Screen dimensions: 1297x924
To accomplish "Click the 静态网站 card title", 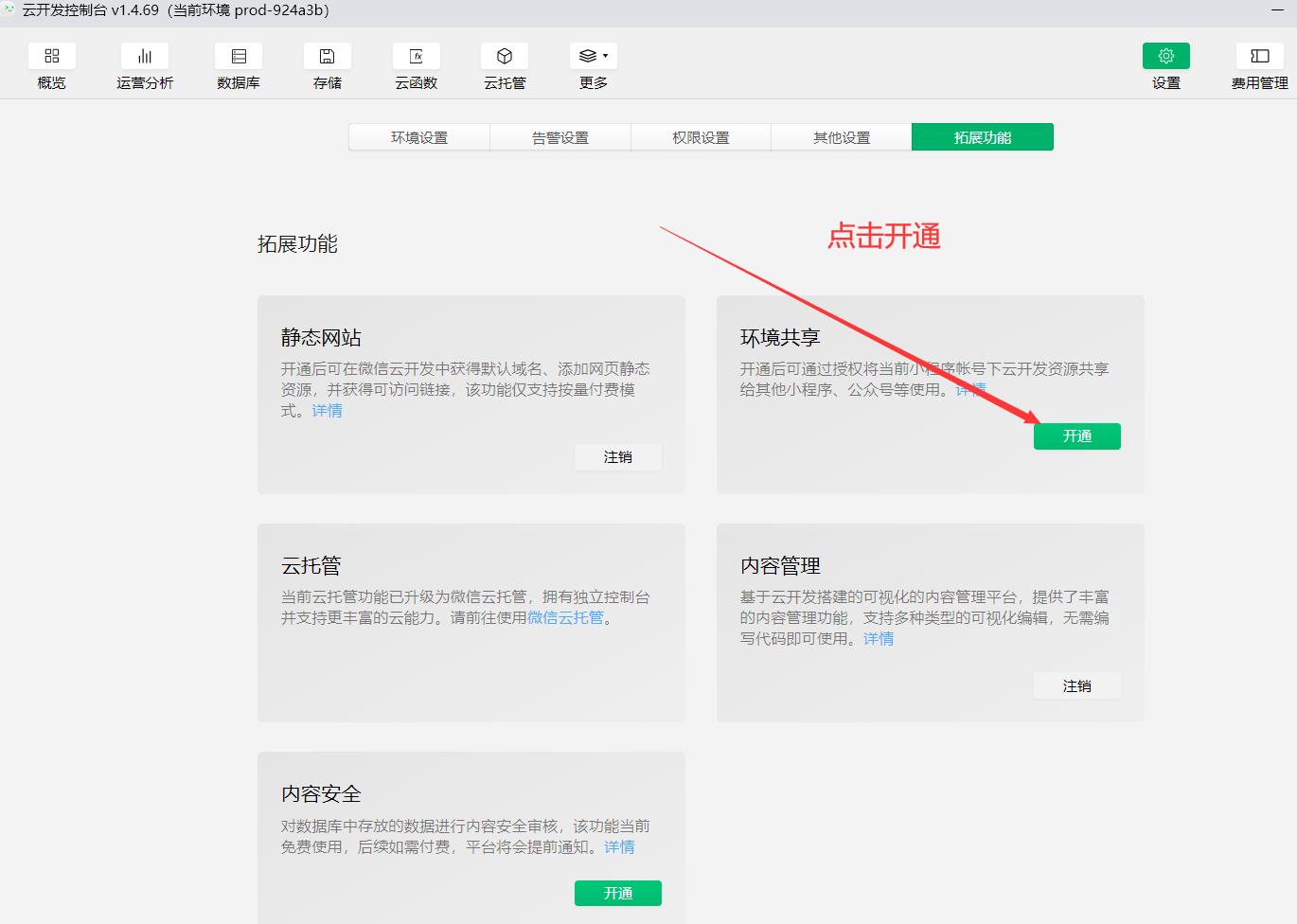I will coord(321,338).
